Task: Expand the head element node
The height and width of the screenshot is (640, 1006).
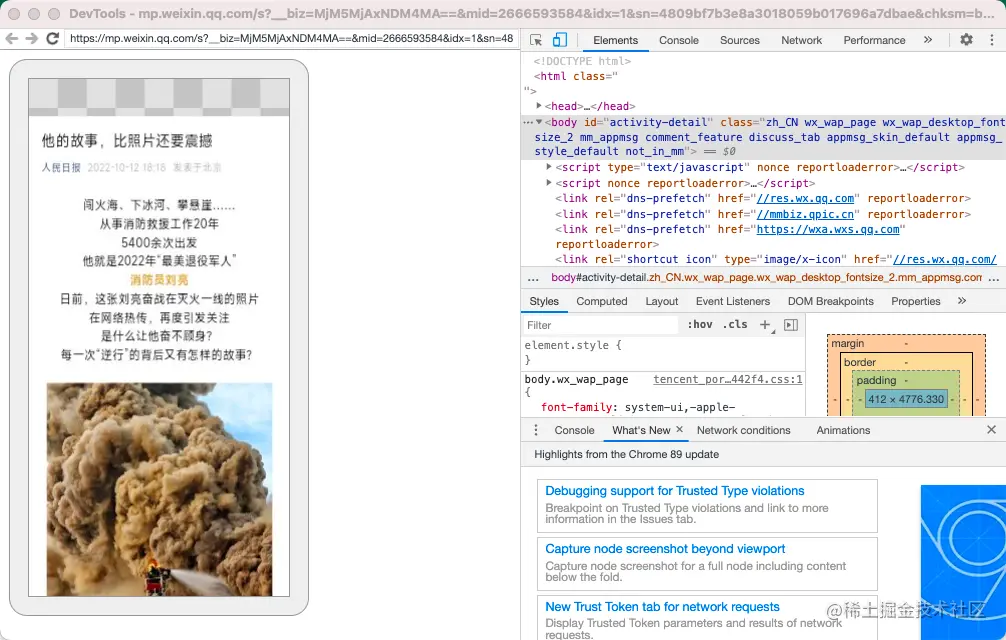Action: [x=539, y=106]
